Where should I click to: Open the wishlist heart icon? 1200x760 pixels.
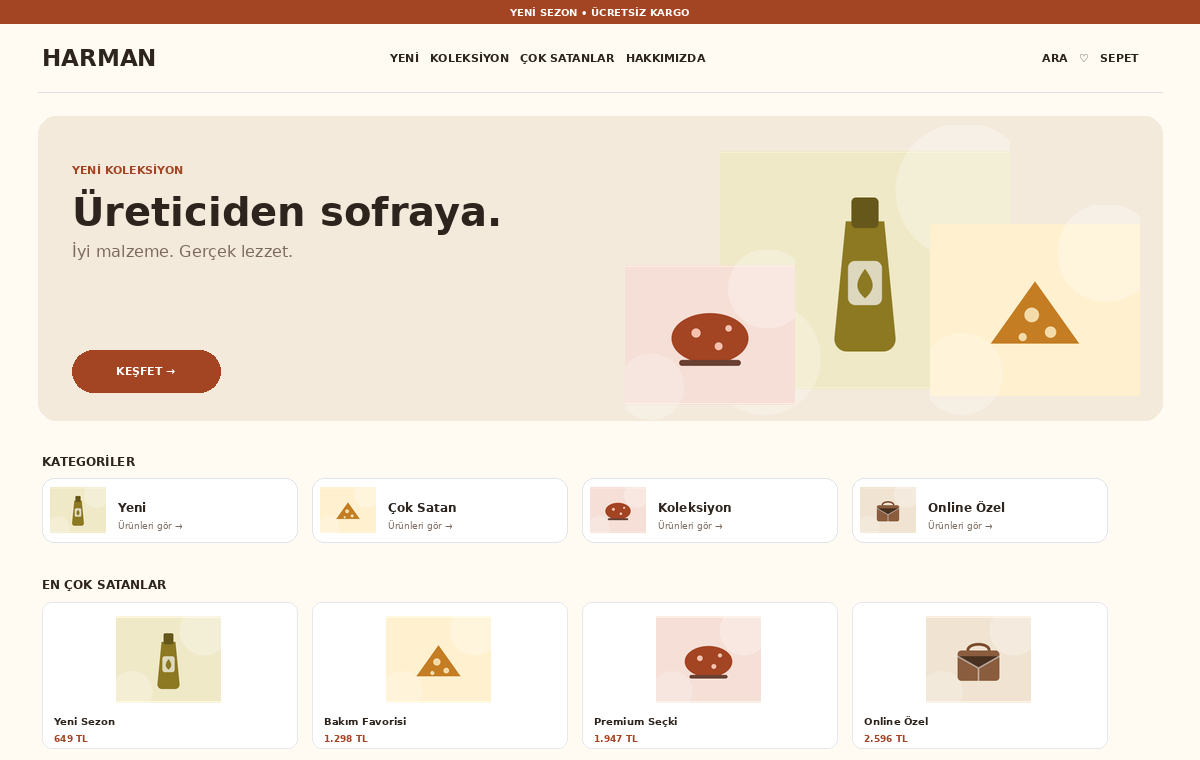[1084, 58]
